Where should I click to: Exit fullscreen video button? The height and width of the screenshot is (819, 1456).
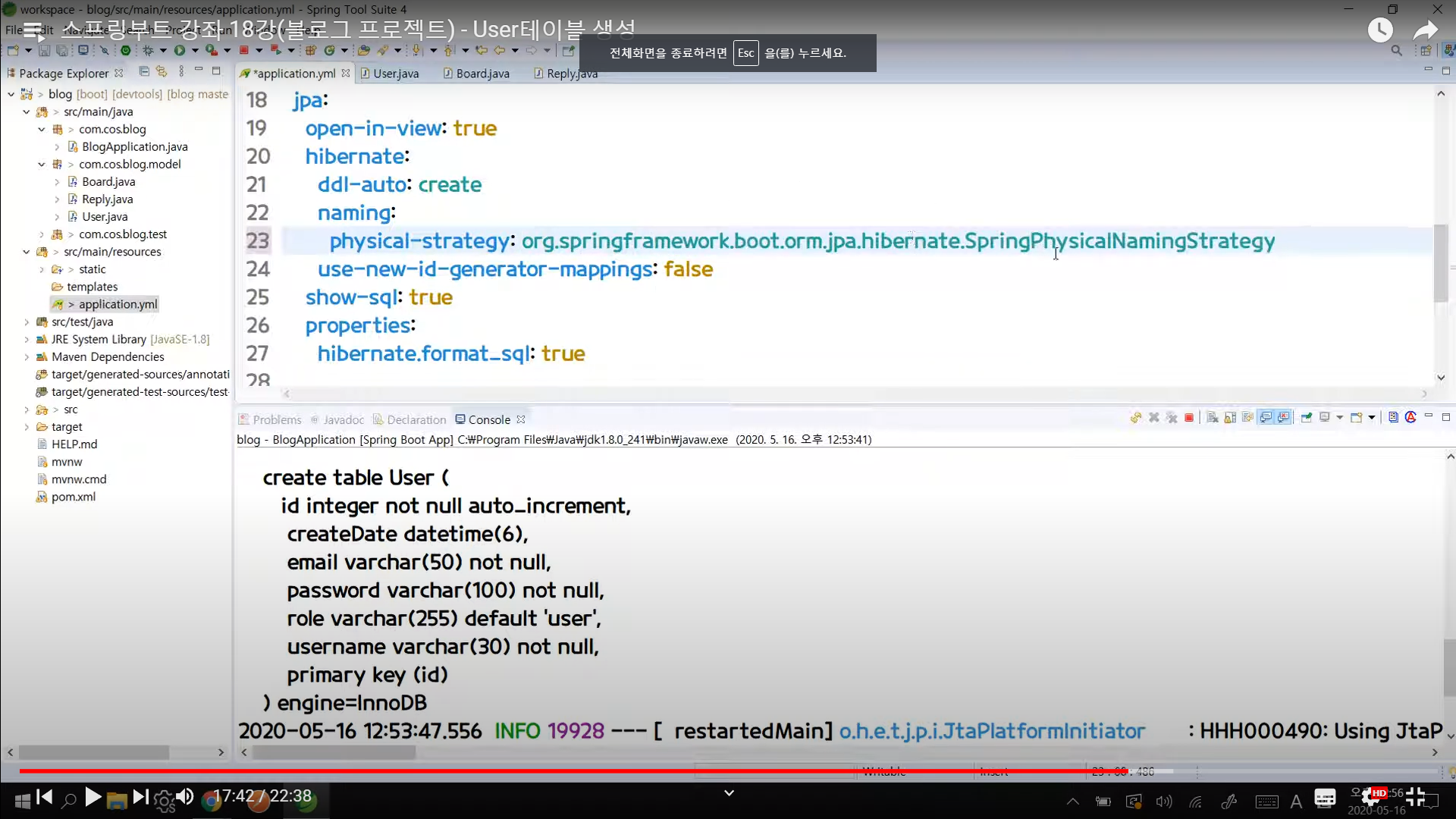point(1415,796)
